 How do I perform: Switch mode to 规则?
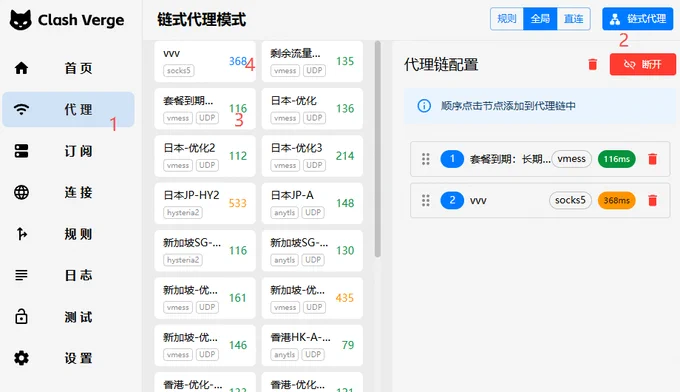[x=507, y=19]
